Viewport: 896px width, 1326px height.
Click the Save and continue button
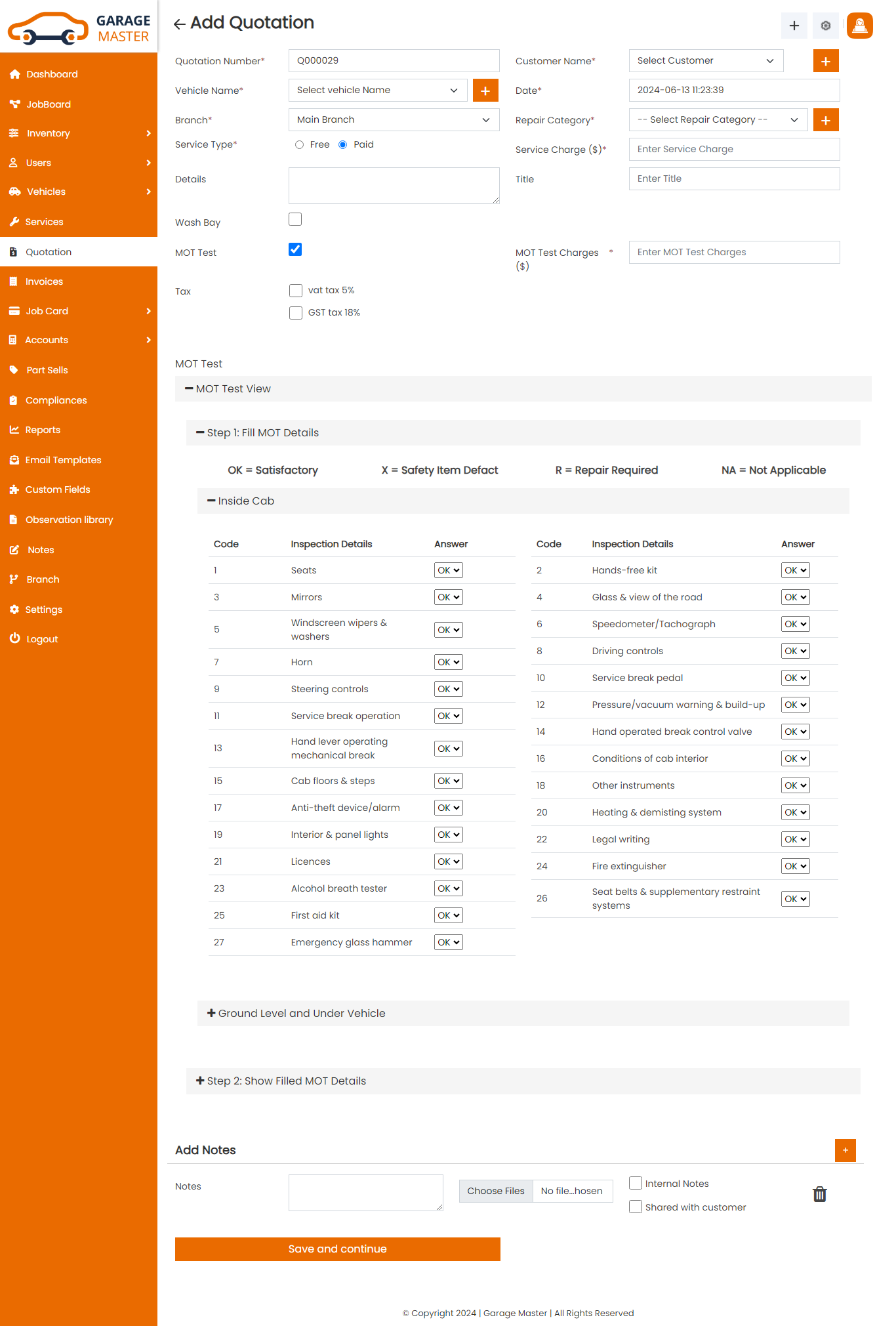click(x=337, y=1249)
